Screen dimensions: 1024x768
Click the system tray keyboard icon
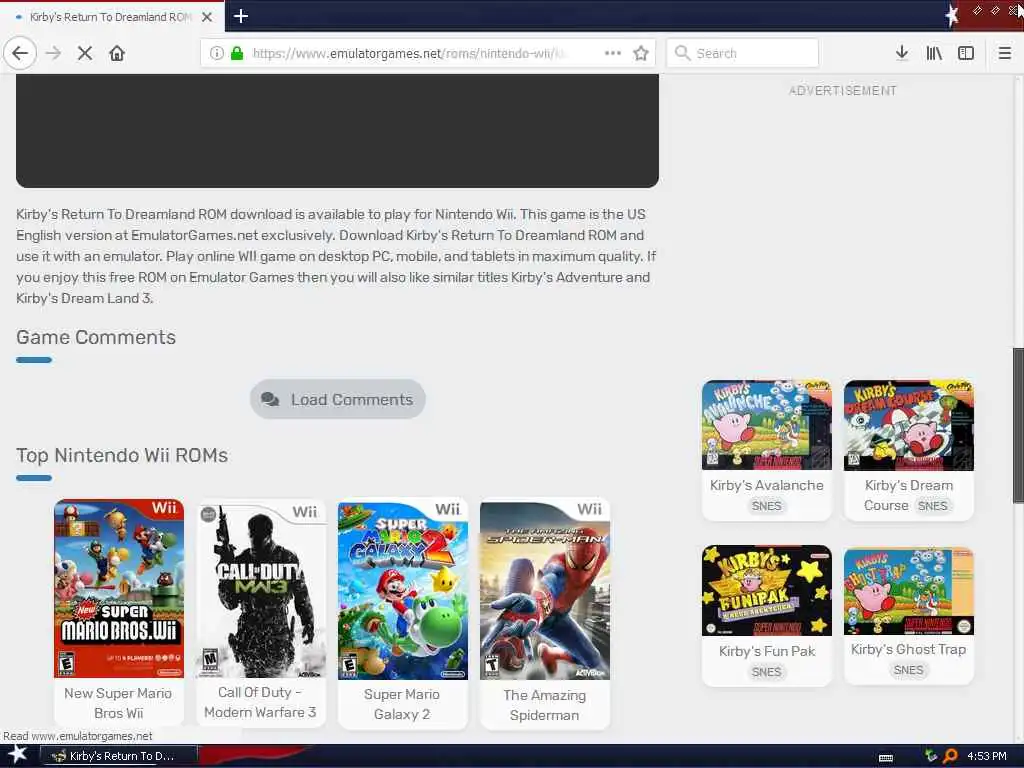coord(886,758)
